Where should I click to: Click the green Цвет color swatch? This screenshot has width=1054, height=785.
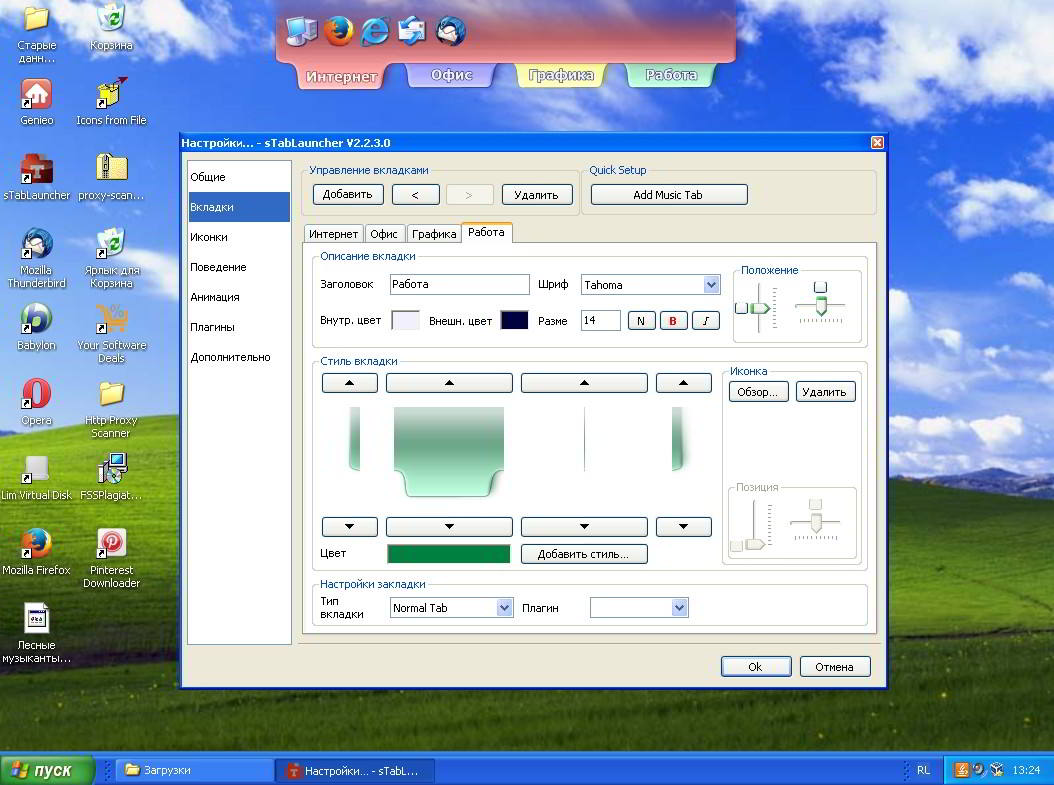tap(448, 553)
